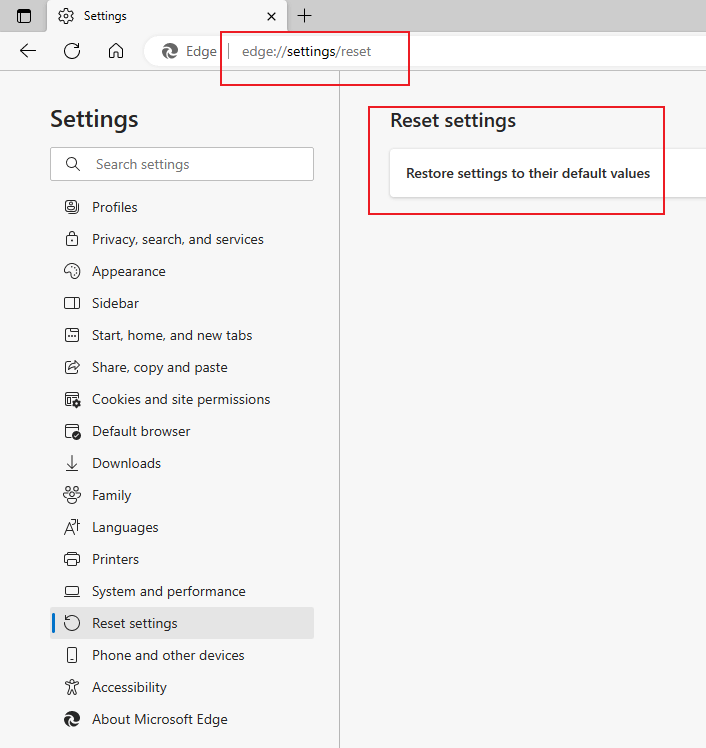Image resolution: width=706 pixels, height=748 pixels.
Task: Open Start, home, and new tabs
Action: pos(182,335)
